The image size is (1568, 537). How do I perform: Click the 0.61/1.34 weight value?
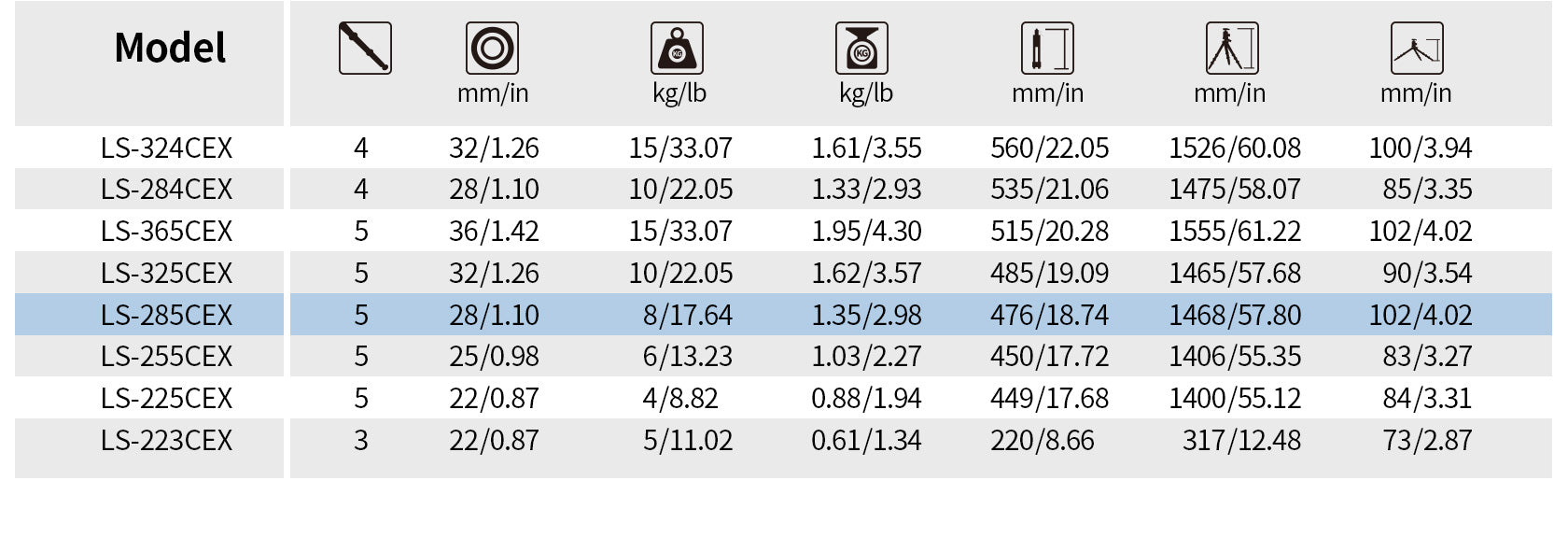coord(866,440)
